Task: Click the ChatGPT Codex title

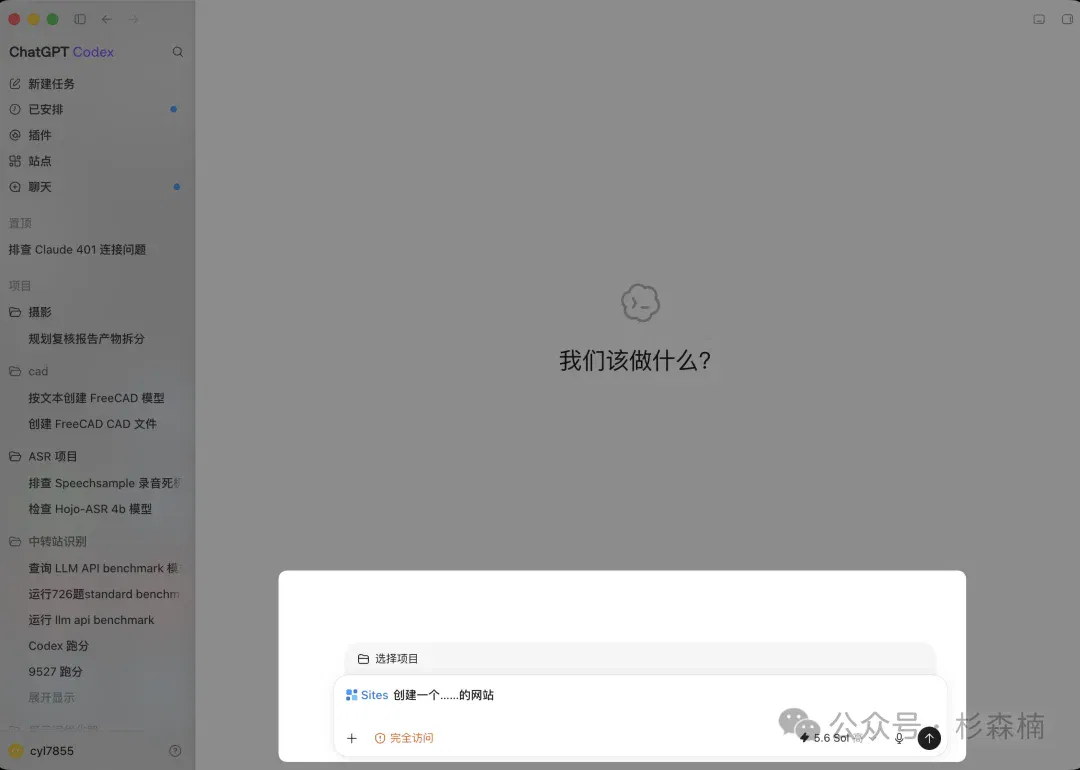Action: coord(61,52)
